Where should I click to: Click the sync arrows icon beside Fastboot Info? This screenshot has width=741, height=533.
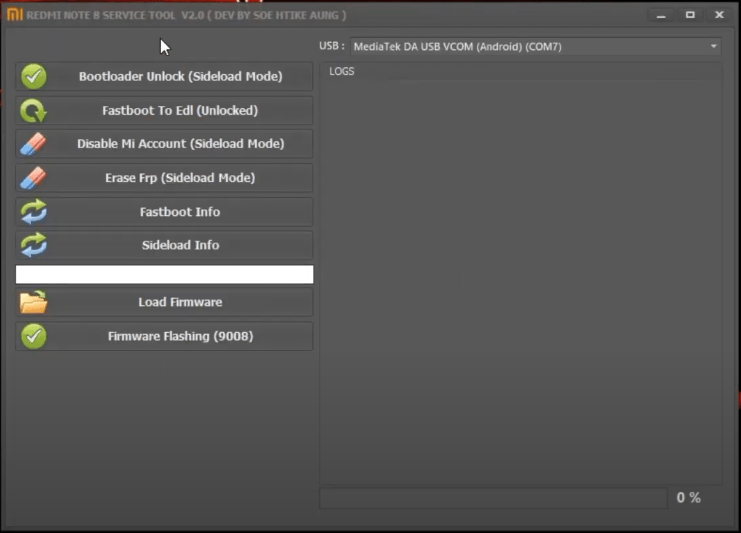point(34,212)
